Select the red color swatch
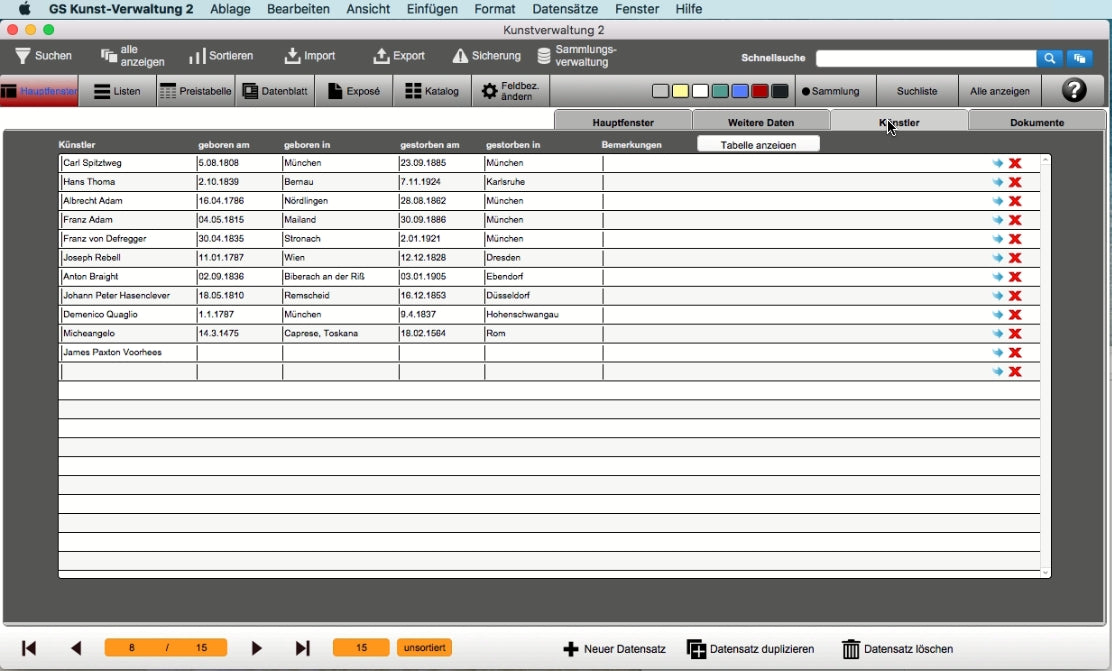1112x671 pixels. [x=760, y=91]
